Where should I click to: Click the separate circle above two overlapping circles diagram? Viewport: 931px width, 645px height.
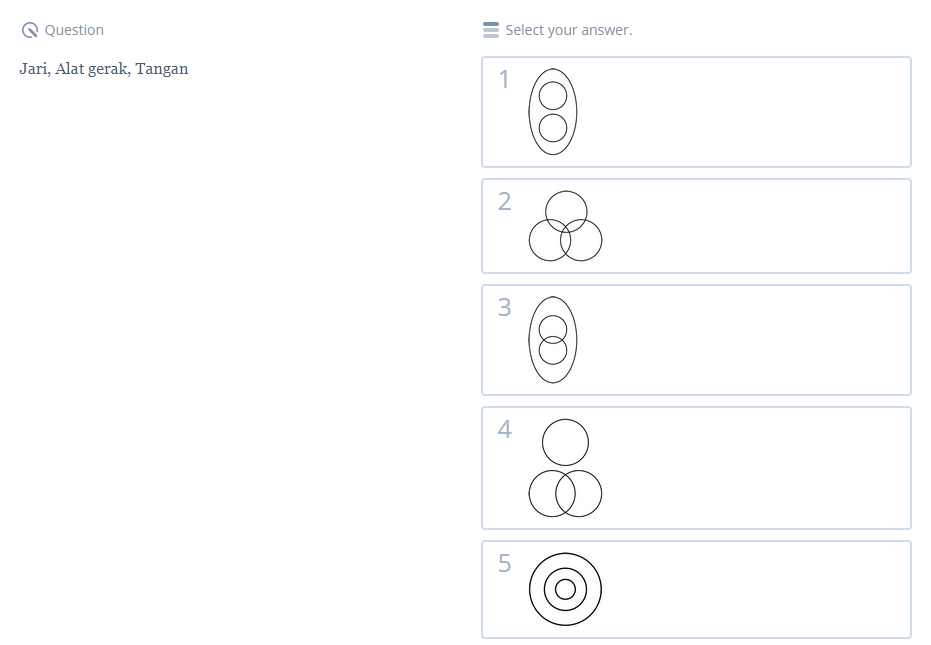(565, 468)
